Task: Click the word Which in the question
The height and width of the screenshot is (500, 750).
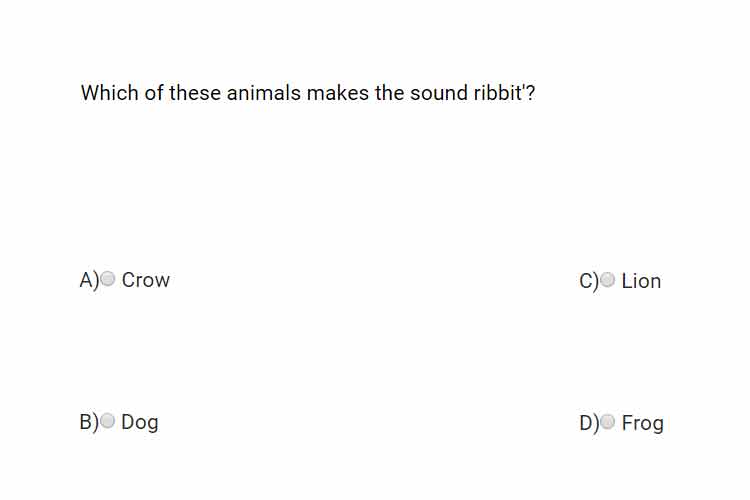Action: coord(110,93)
